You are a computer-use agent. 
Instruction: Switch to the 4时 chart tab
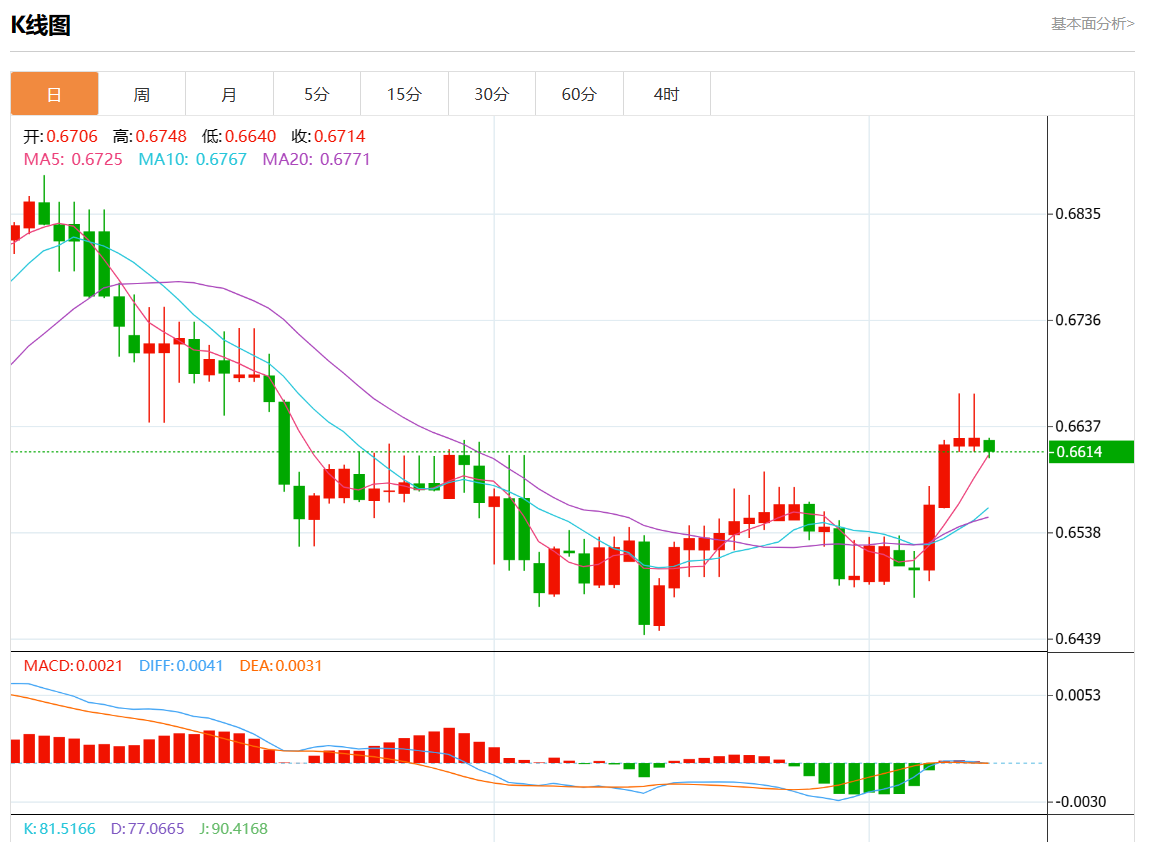666,94
